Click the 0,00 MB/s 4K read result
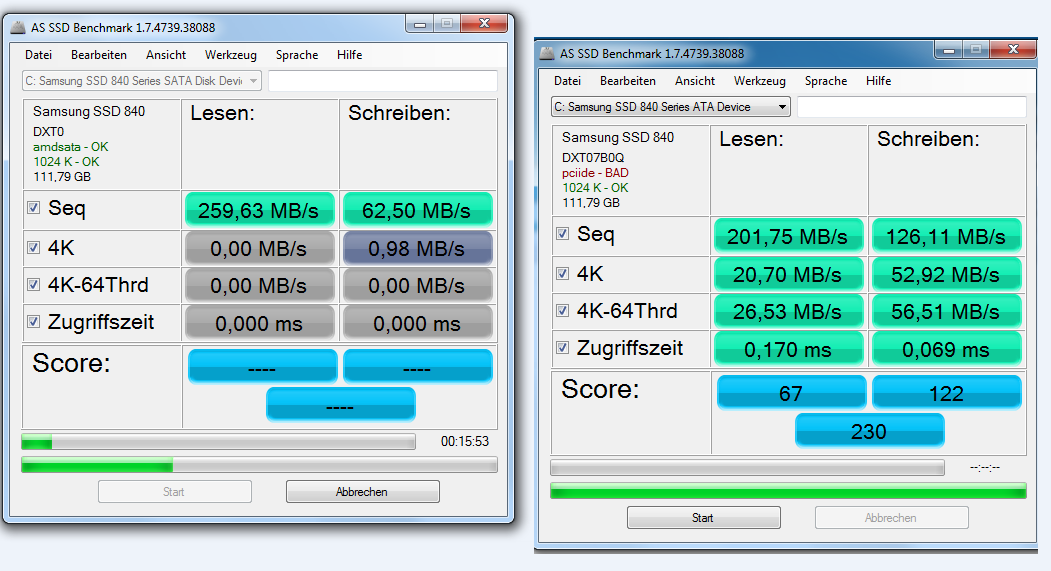Image resolution: width=1051 pixels, height=571 pixels. click(259, 249)
